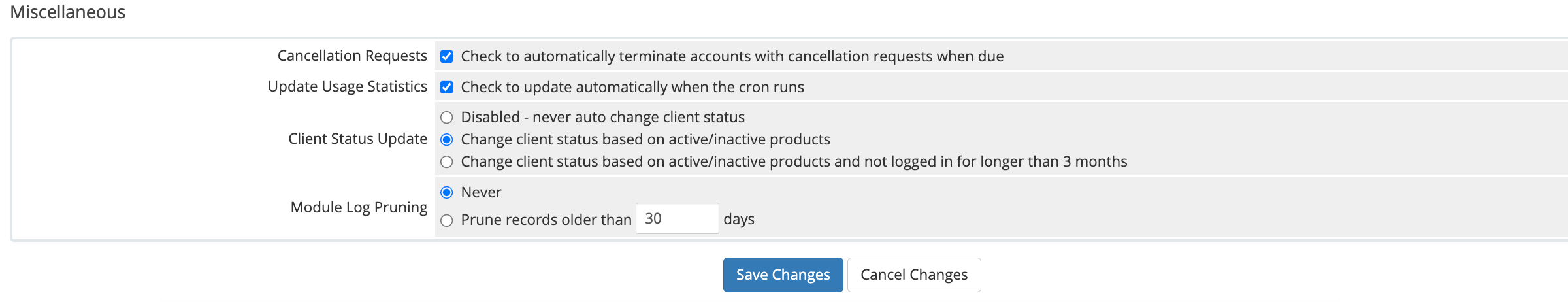The image size is (1568, 302).
Task: Click the 'Never' label text
Action: [x=482, y=192]
